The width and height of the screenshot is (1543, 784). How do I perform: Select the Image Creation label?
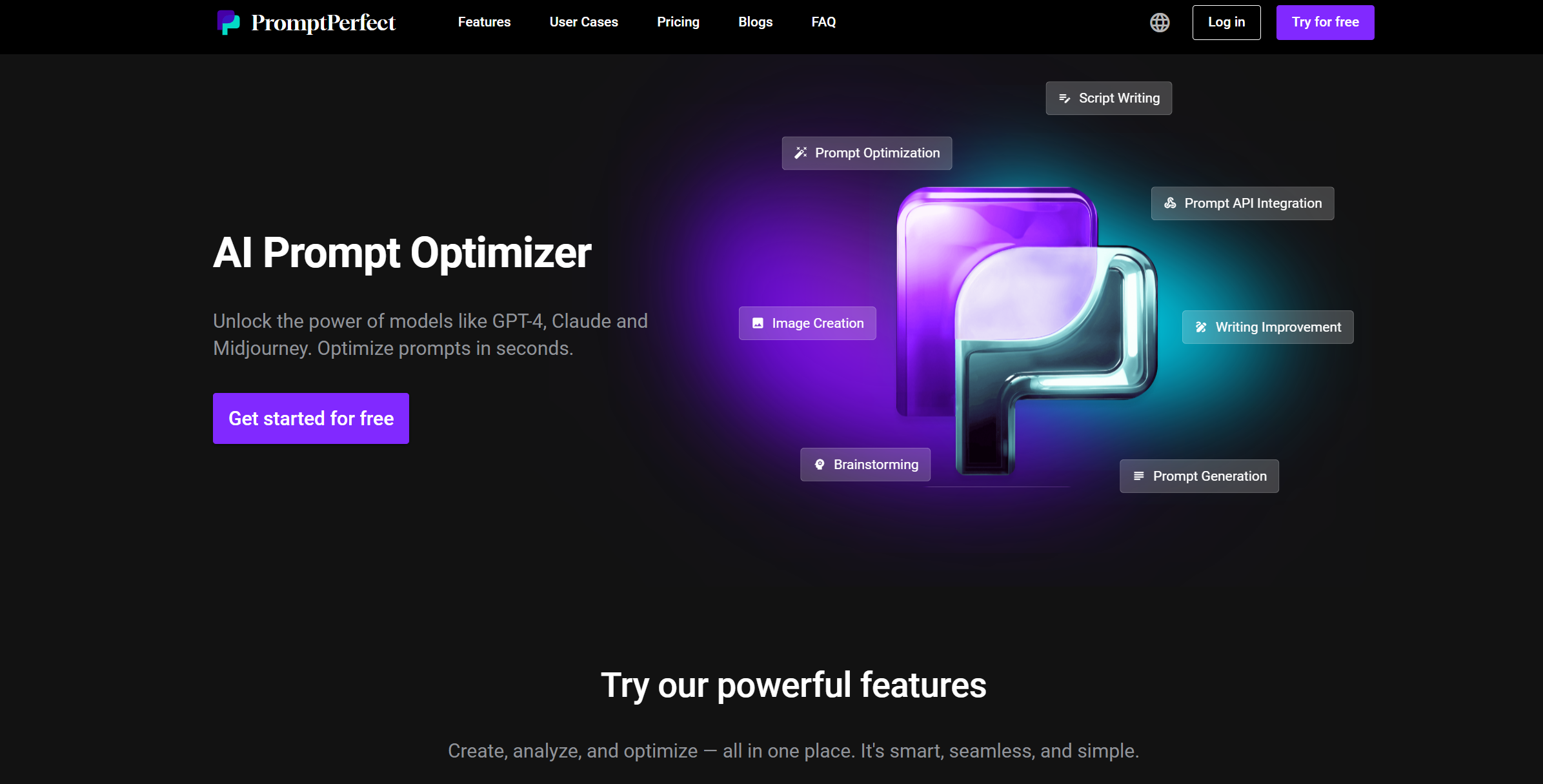818,323
